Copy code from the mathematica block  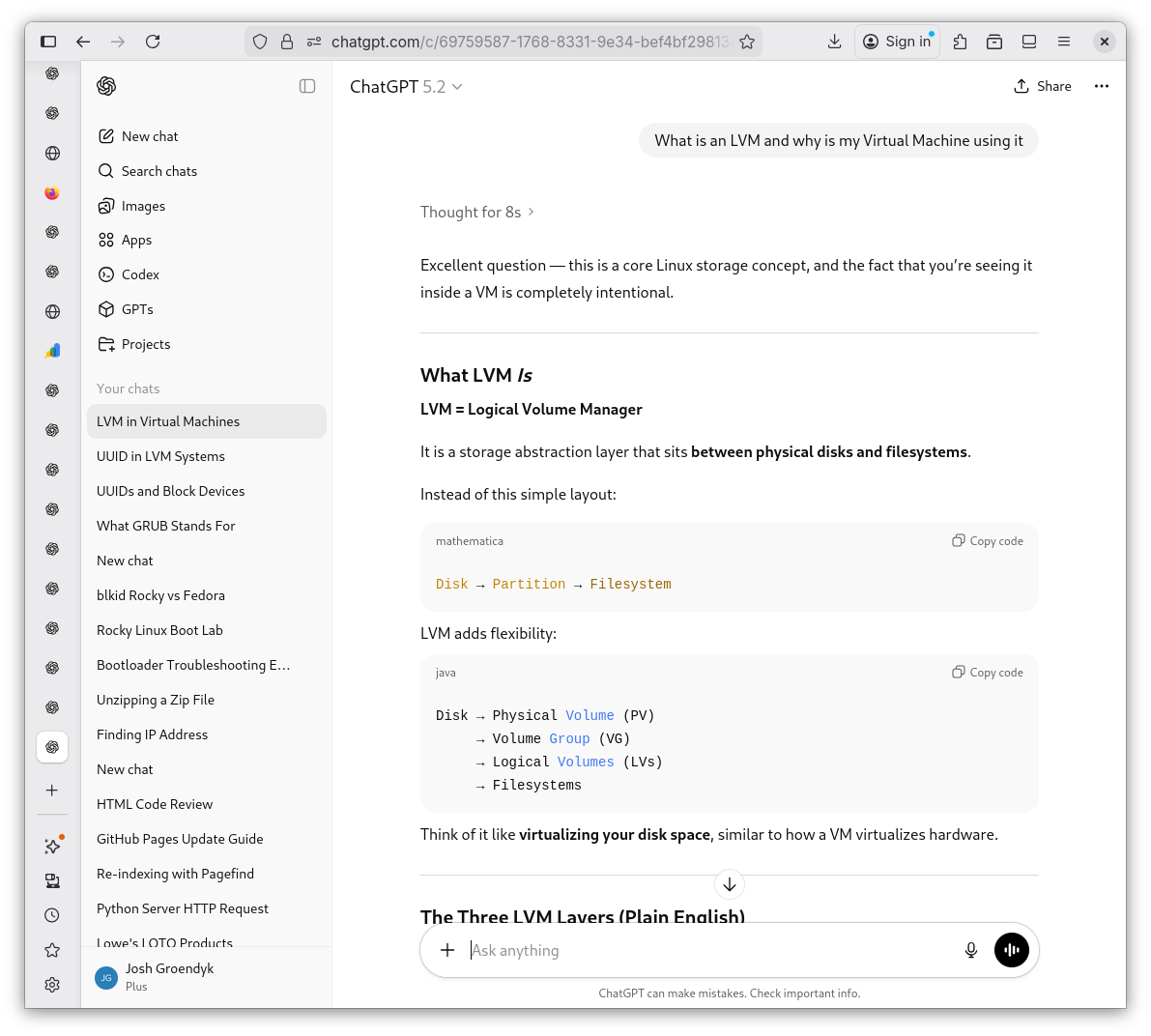[988, 541]
